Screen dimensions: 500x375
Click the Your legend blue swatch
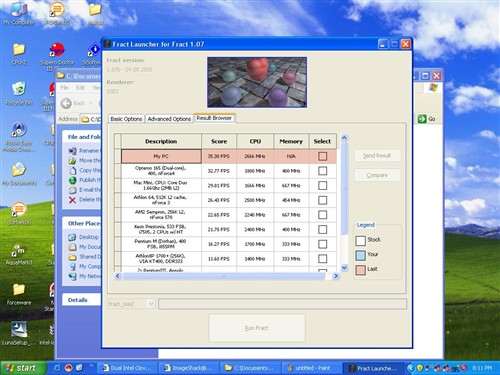click(x=360, y=255)
